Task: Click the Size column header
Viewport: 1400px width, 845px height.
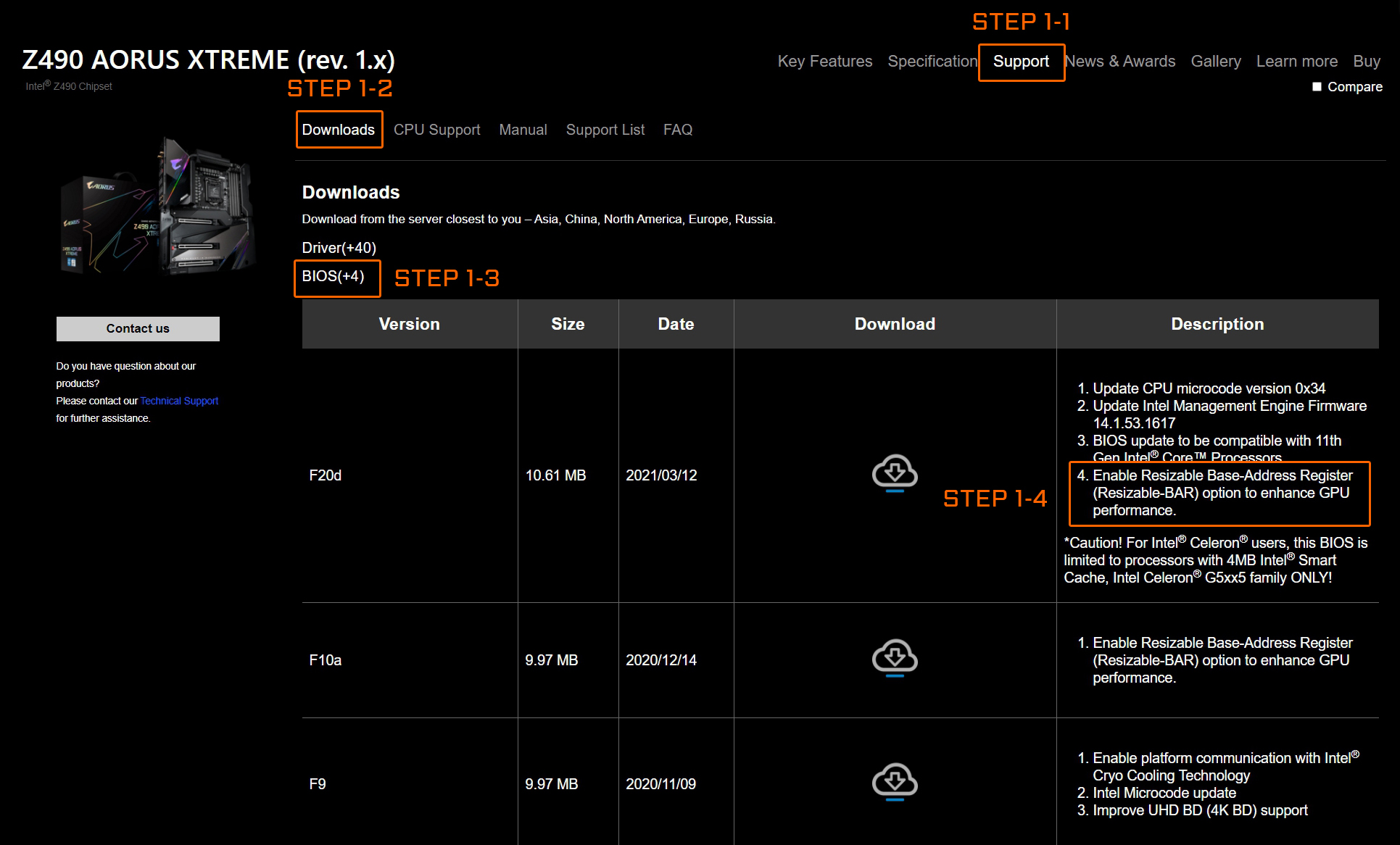Action: (568, 324)
